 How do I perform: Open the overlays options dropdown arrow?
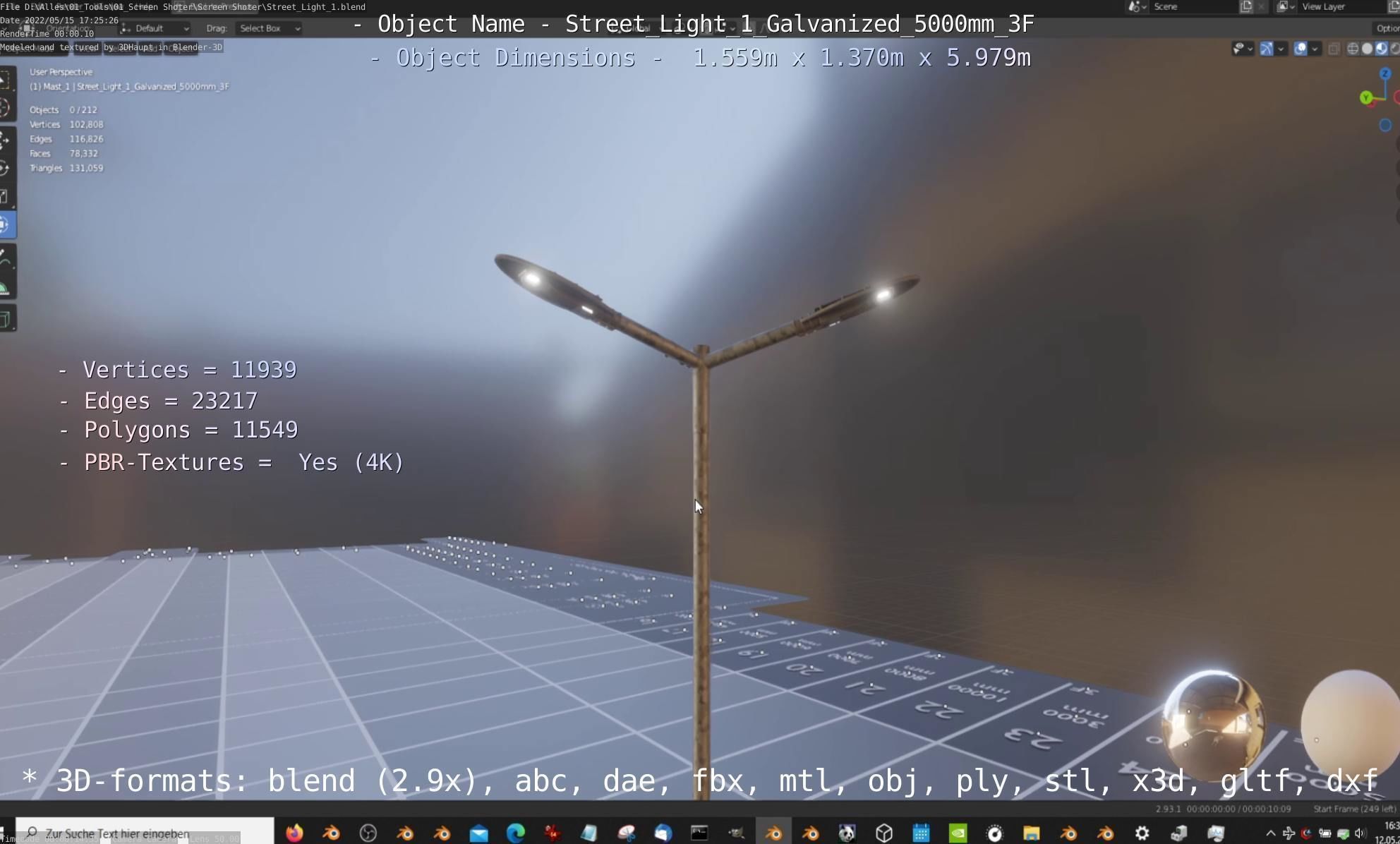coord(1315,49)
